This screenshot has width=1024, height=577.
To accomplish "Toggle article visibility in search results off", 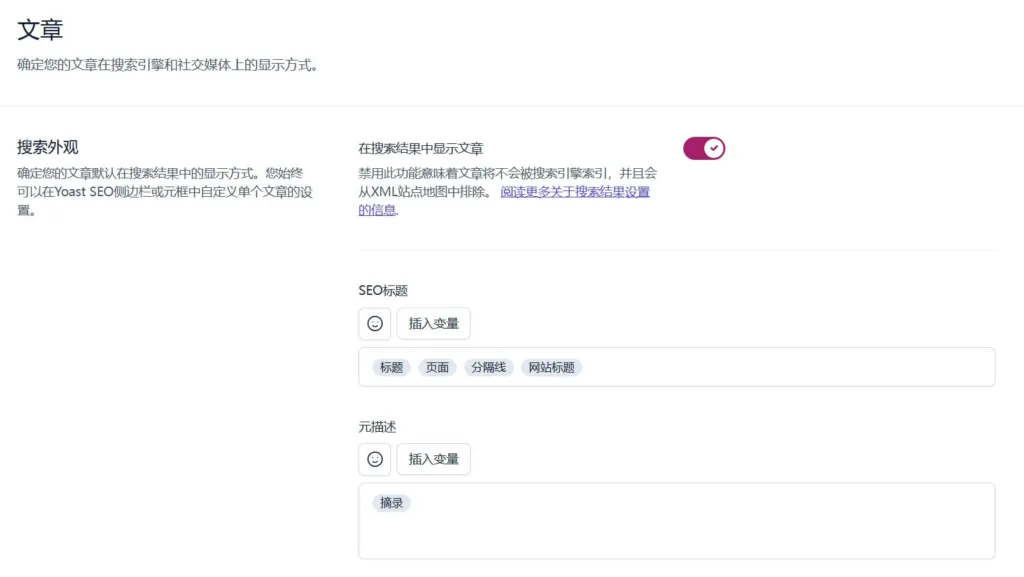I will tap(704, 147).
